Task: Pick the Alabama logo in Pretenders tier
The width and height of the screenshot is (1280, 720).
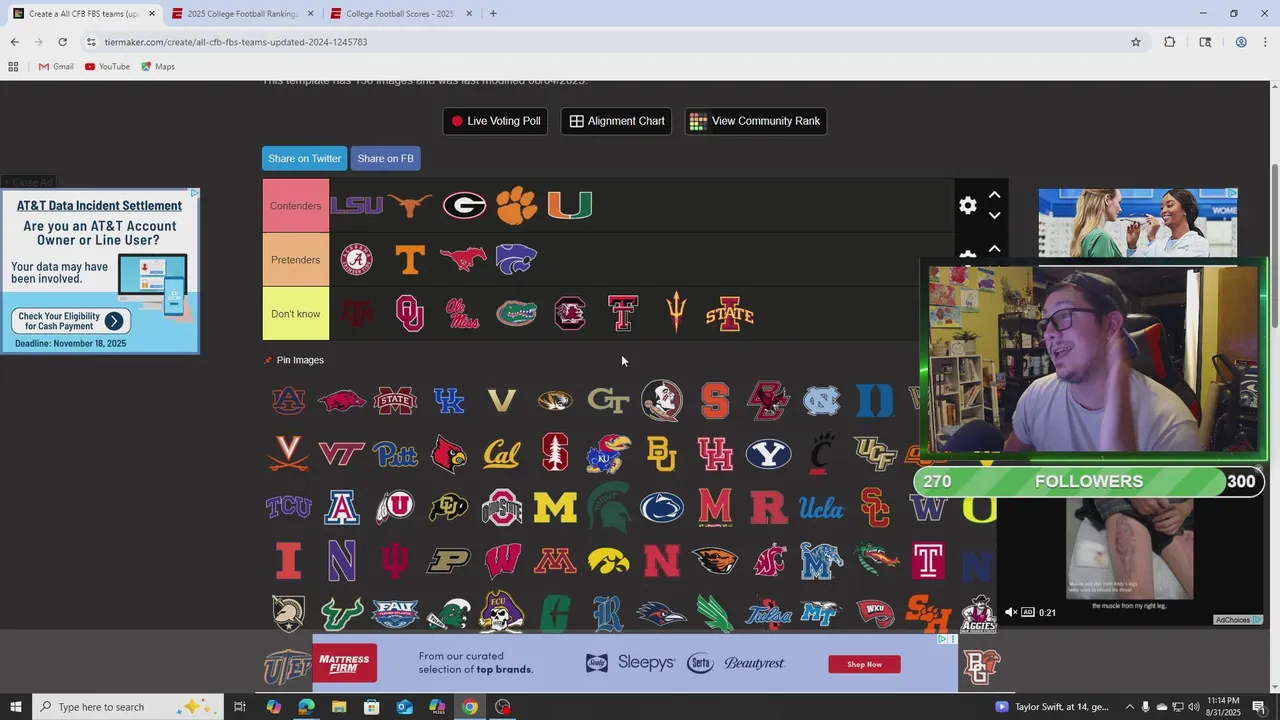Action: coord(357,259)
